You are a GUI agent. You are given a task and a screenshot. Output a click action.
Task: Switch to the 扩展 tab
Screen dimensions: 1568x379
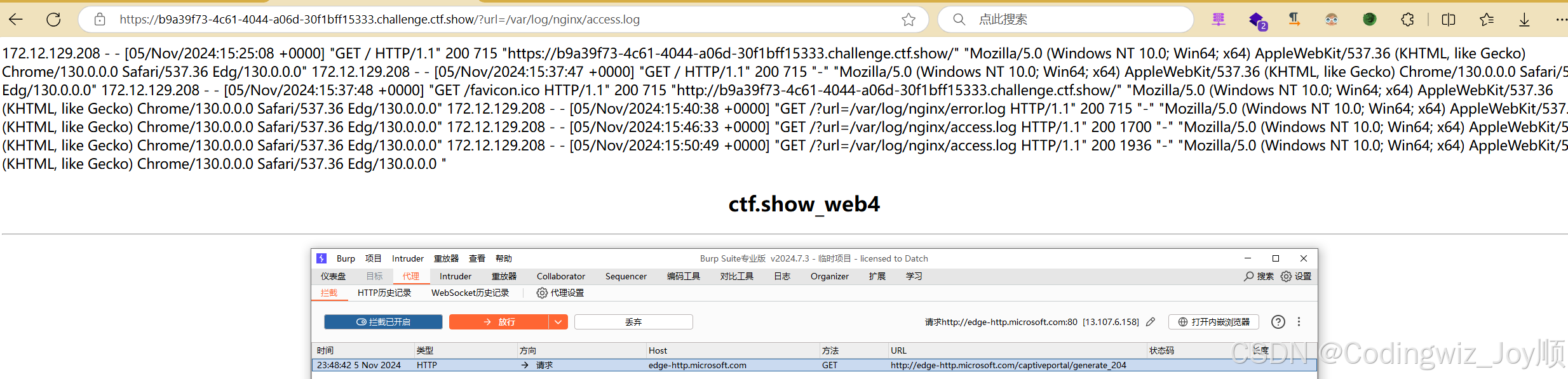coord(877,276)
